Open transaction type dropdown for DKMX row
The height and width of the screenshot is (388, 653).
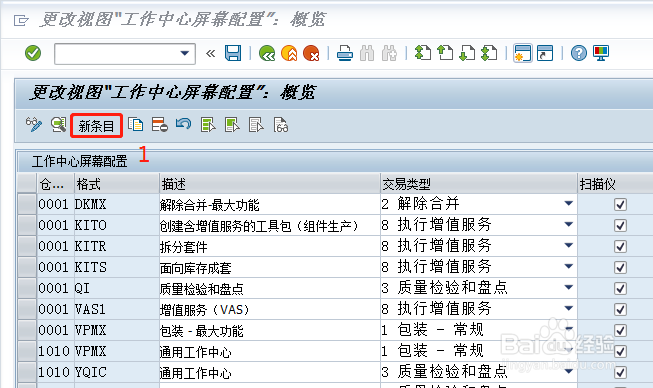[x=568, y=204]
